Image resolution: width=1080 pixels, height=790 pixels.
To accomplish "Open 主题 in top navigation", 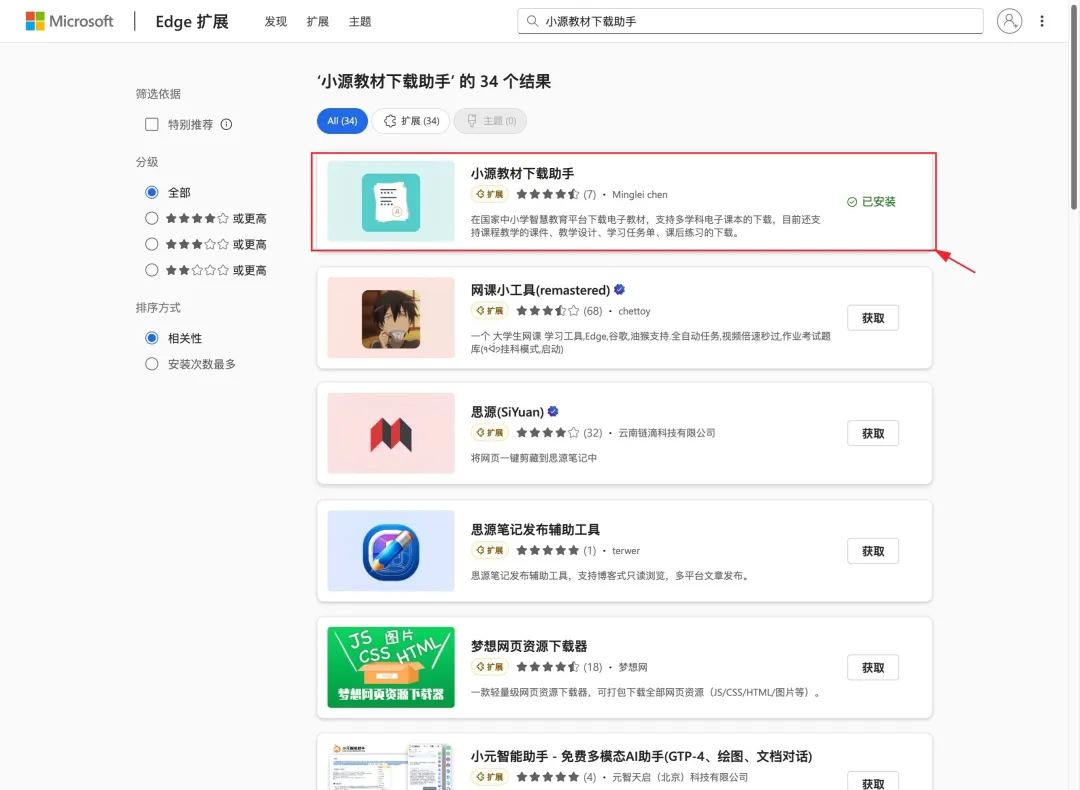I will (360, 22).
